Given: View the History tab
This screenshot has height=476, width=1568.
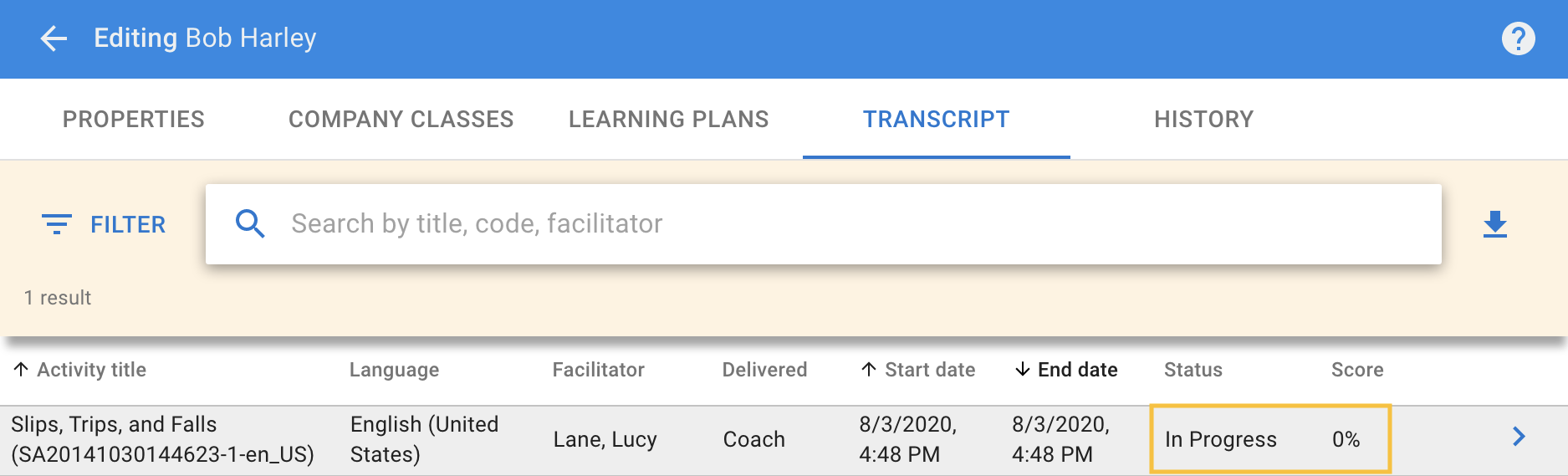Looking at the screenshot, I should click(1203, 120).
